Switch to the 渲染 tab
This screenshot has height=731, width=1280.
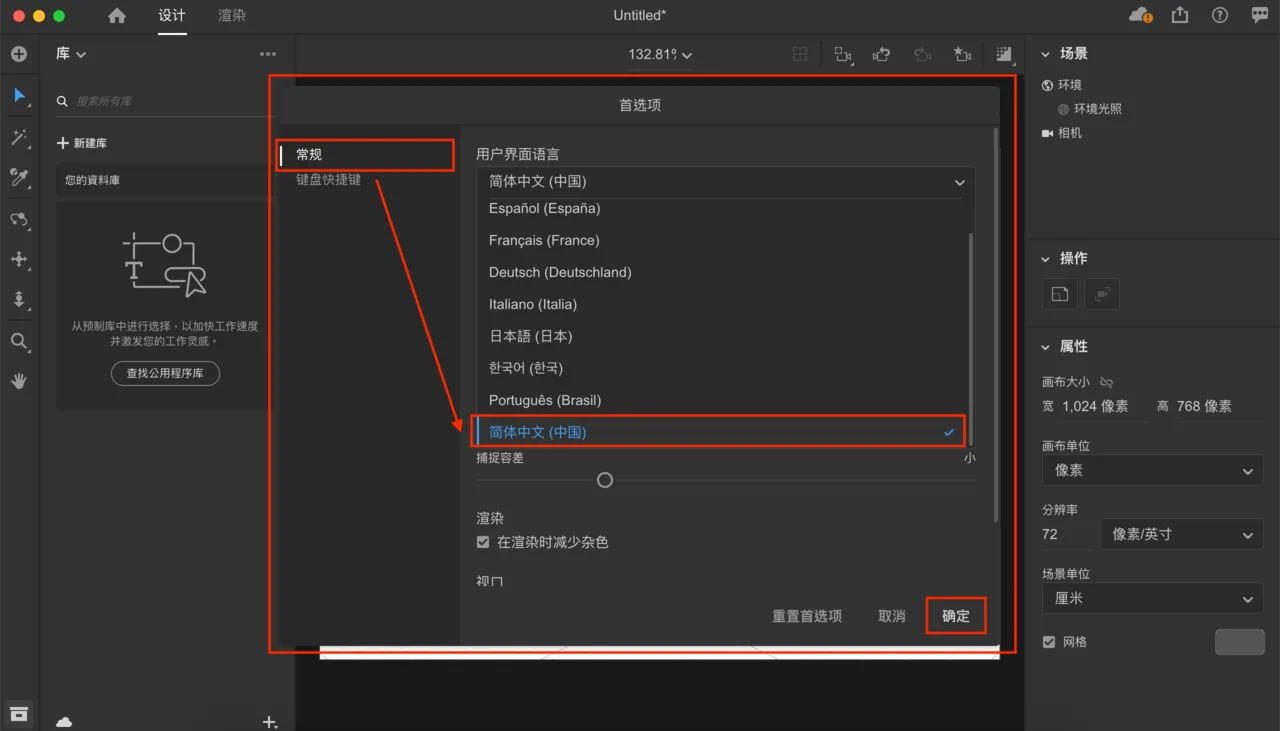click(x=232, y=16)
